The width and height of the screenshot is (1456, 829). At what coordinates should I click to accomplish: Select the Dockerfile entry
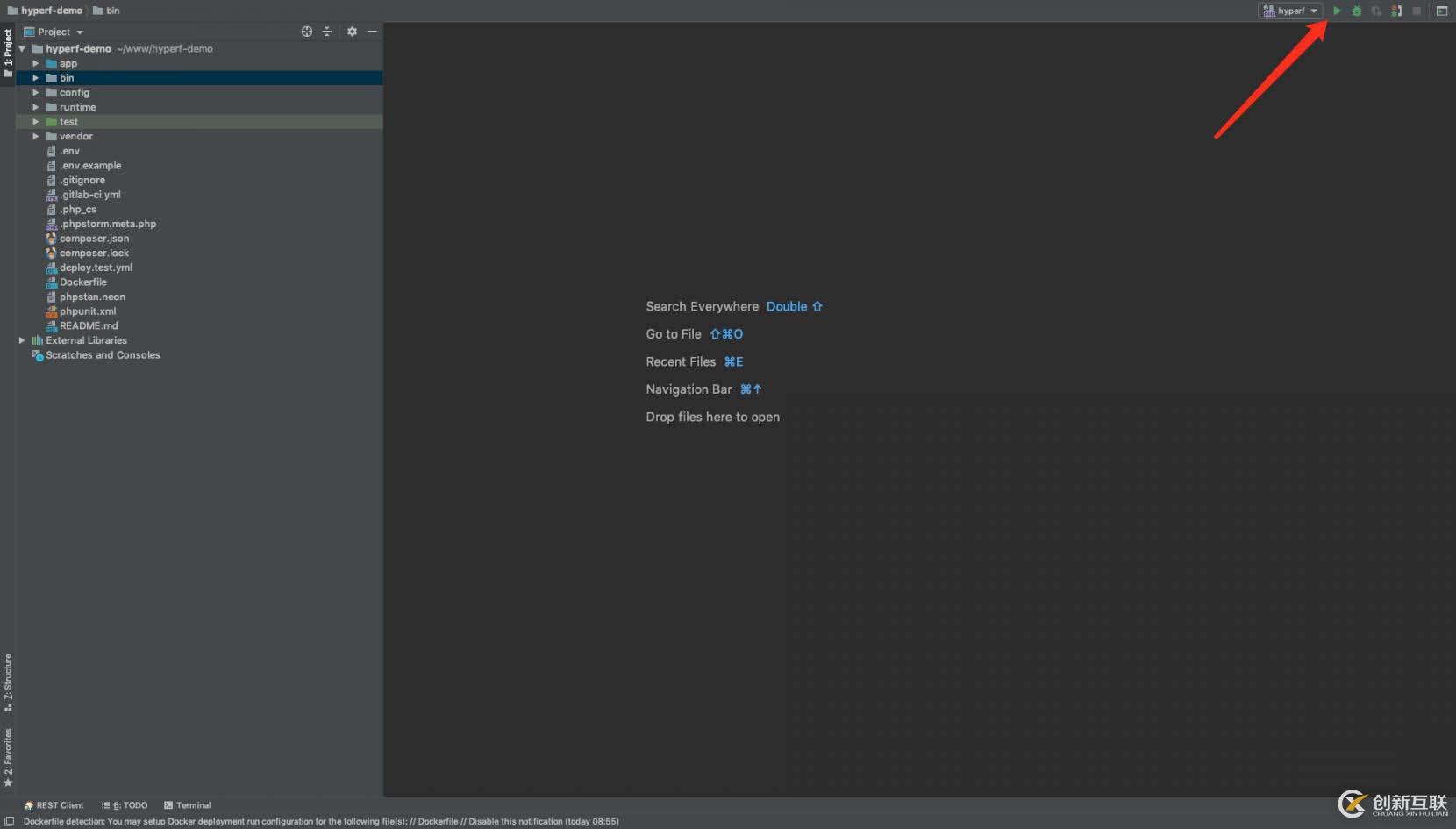tap(82, 282)
